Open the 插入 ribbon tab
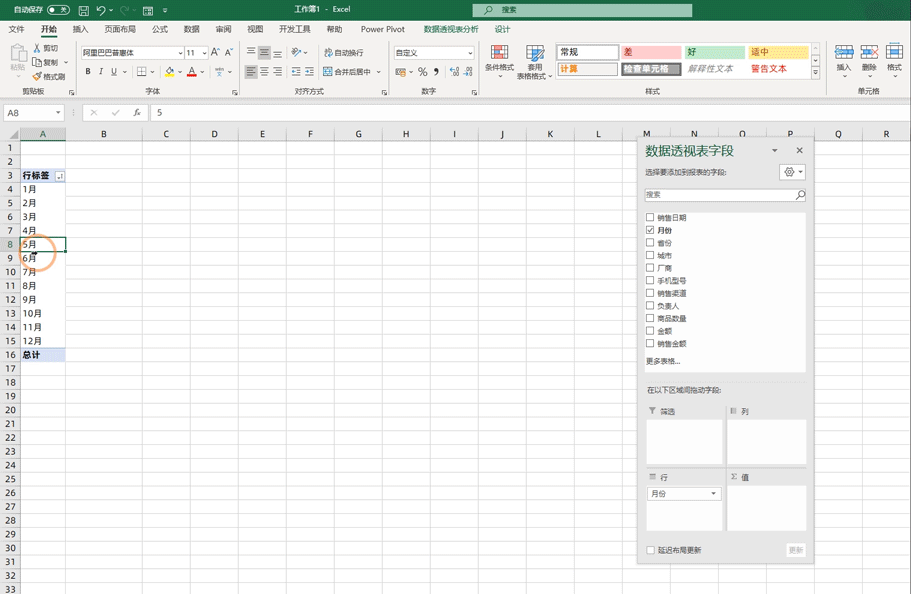The height and width of the screenshot is (594, 911). (x=80, y=30)
